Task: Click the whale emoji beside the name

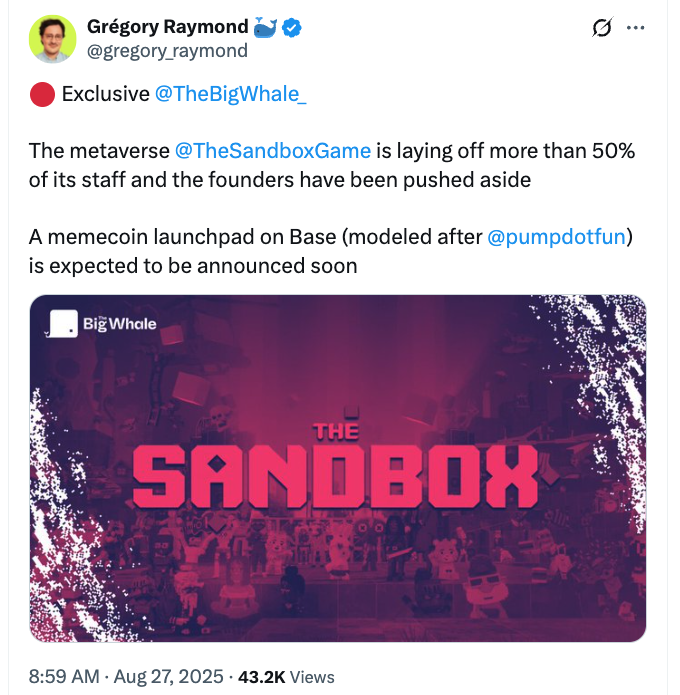Action: 263,29
